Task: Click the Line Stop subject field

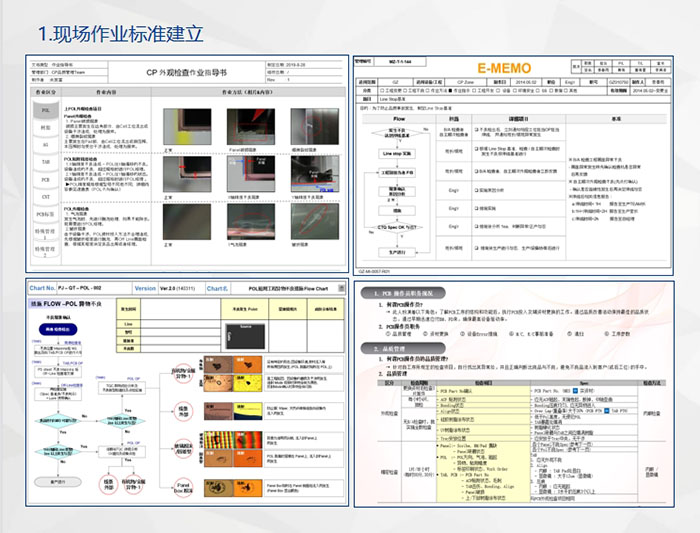Action: coord(524,99)
